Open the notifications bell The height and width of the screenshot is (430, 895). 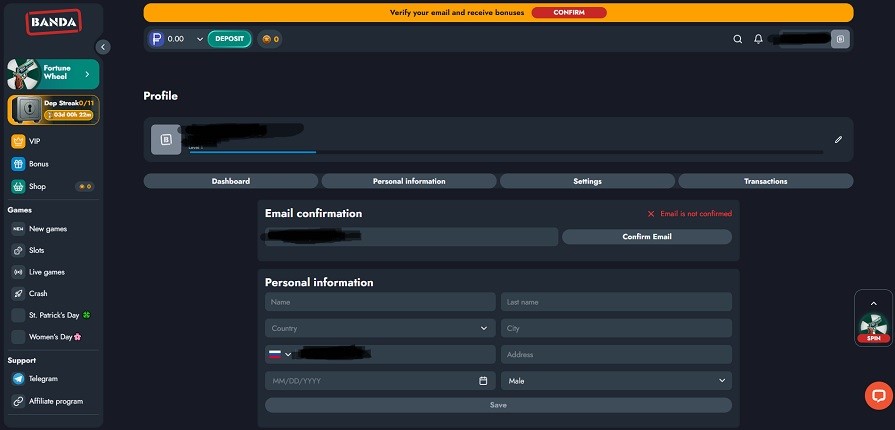758,39
